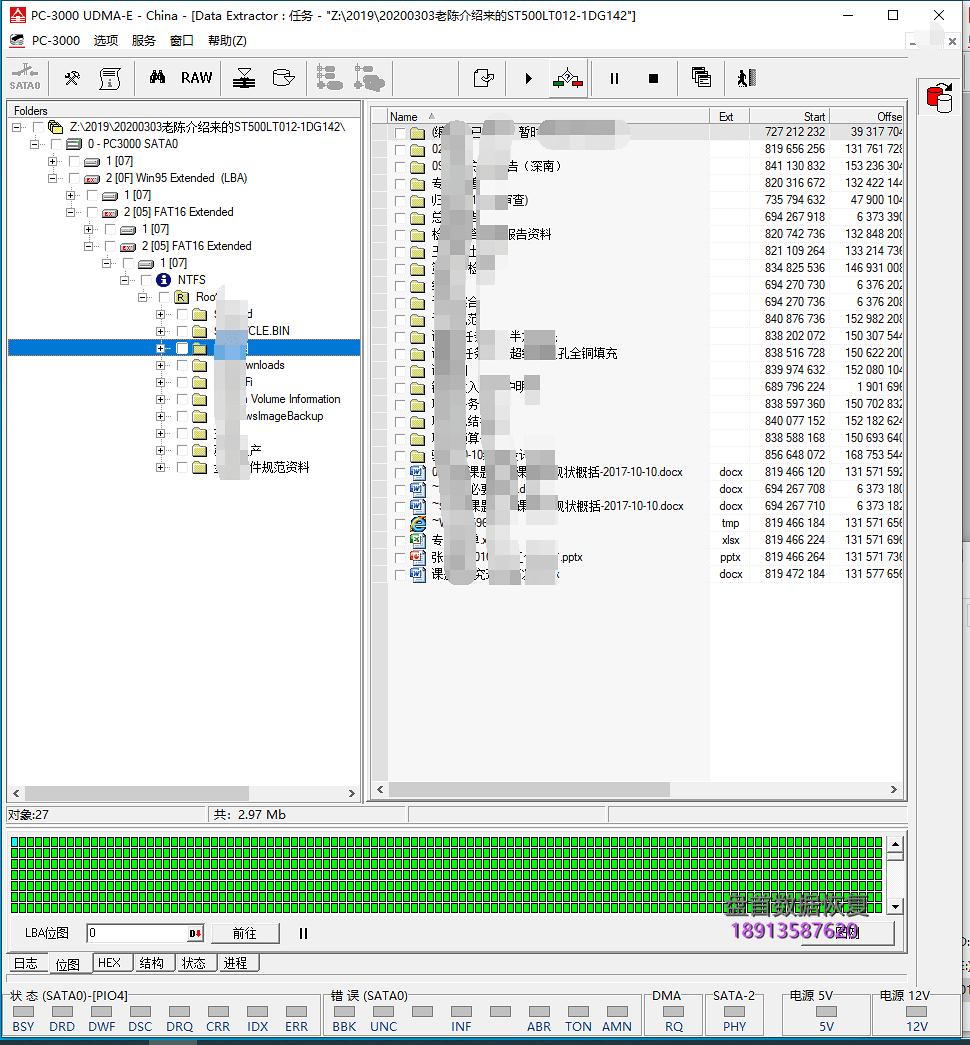Collapse the Root folder node
The width and height of the screenshot is (970, 1045).
point(142,297)
